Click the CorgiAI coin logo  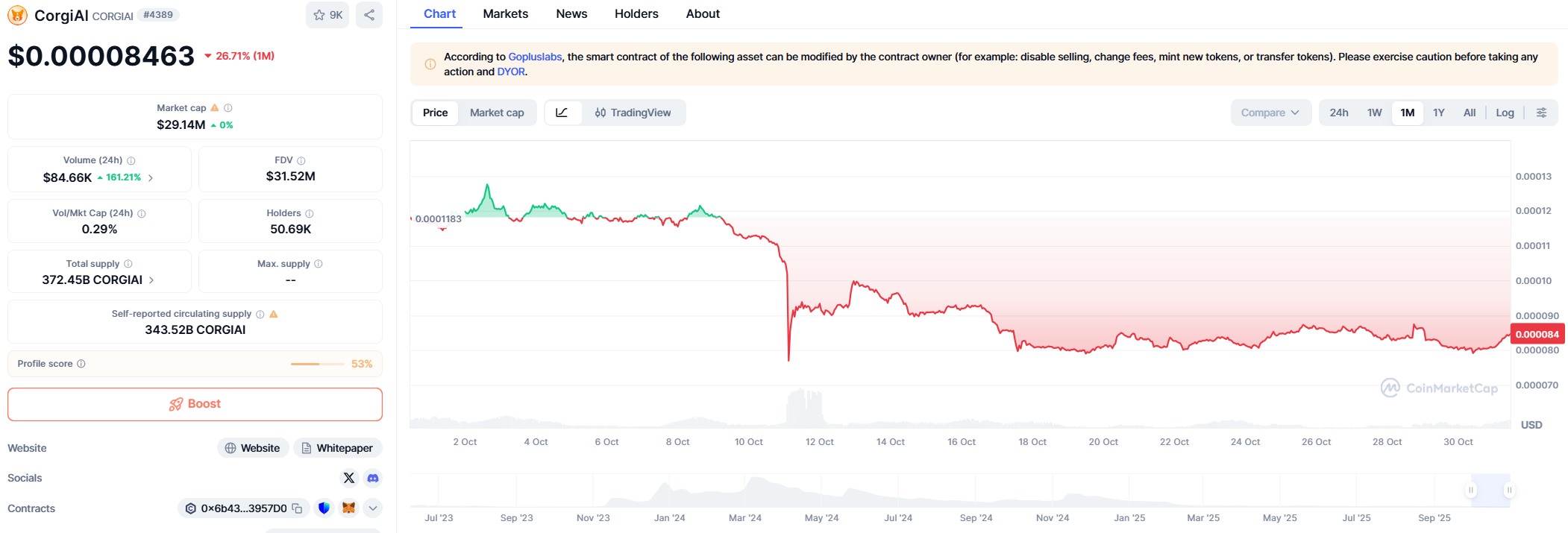pyautogui.click(x=17, y=15)
